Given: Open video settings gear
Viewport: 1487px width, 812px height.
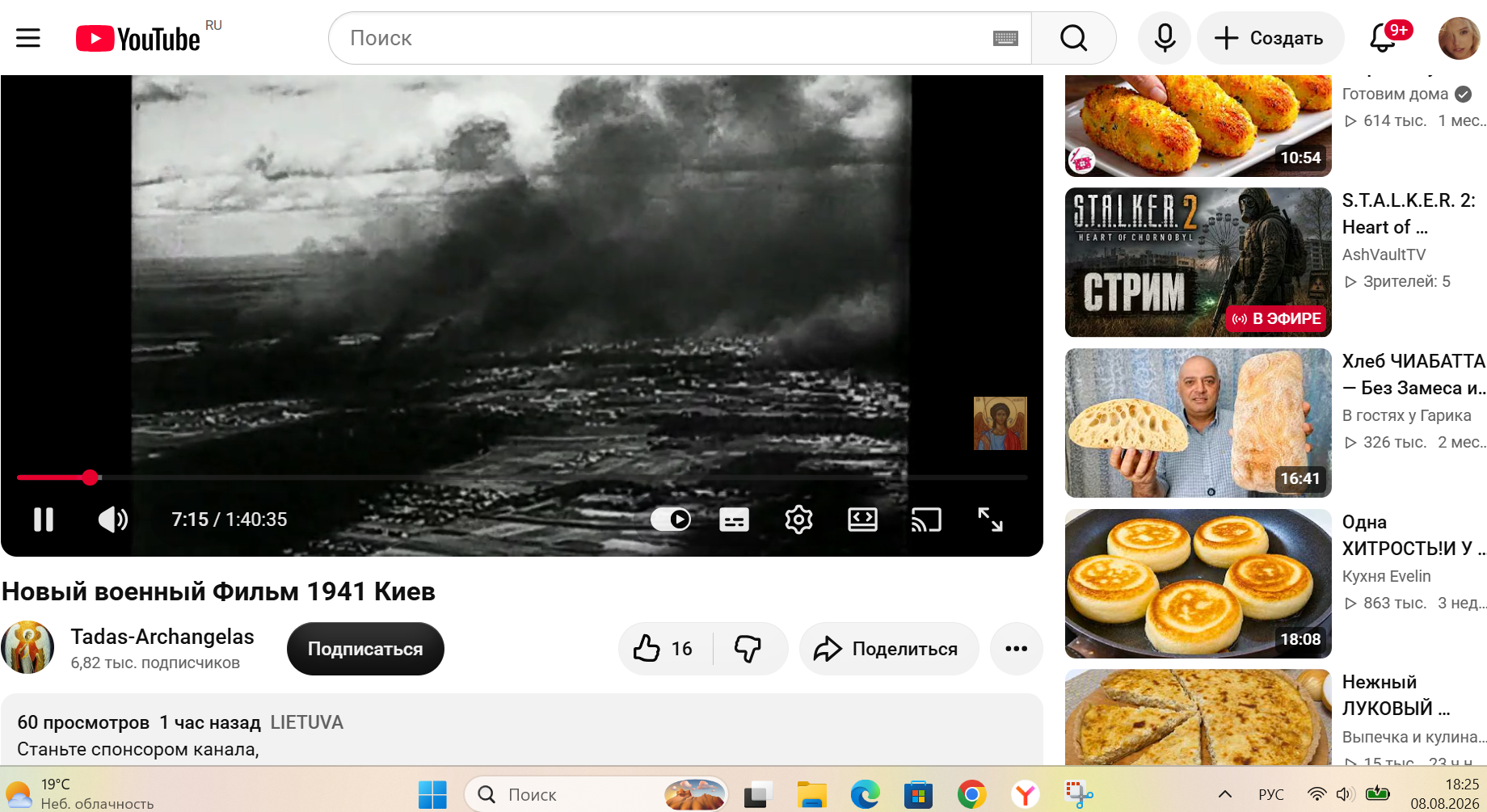Looking at the screenshot, I should click(x=798, y=520).
